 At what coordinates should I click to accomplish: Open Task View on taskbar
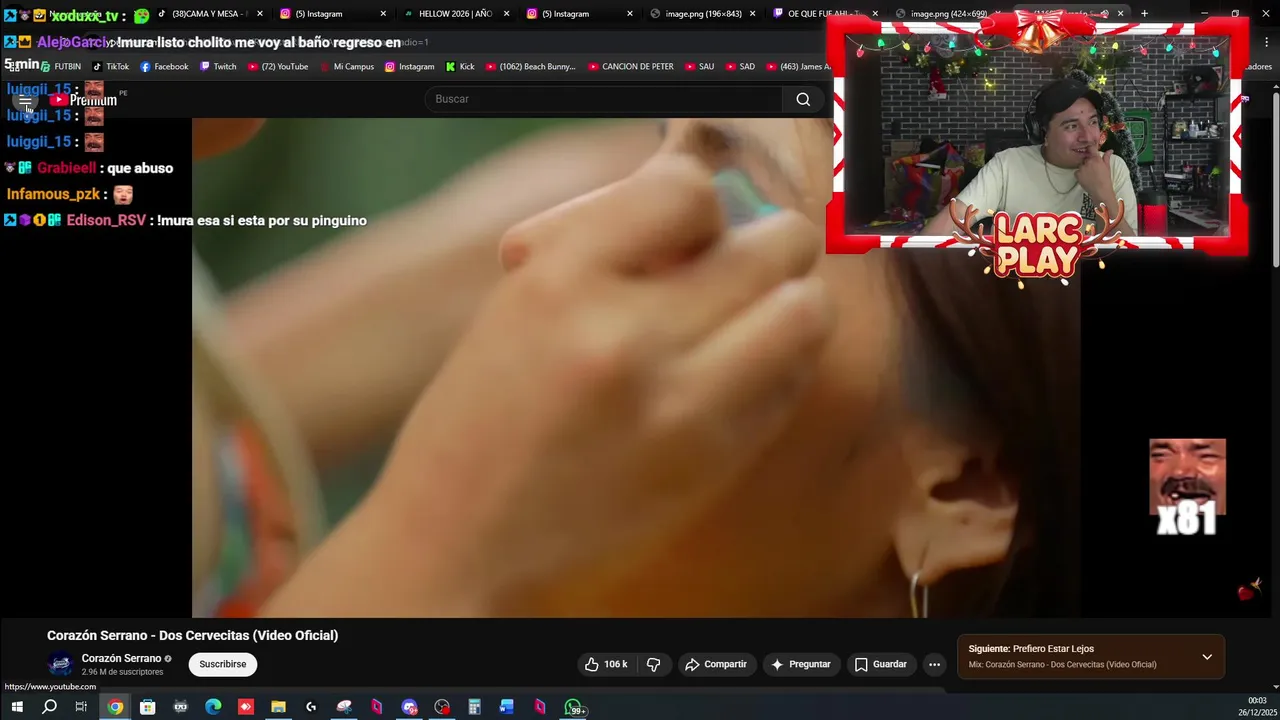click(81, 707)
